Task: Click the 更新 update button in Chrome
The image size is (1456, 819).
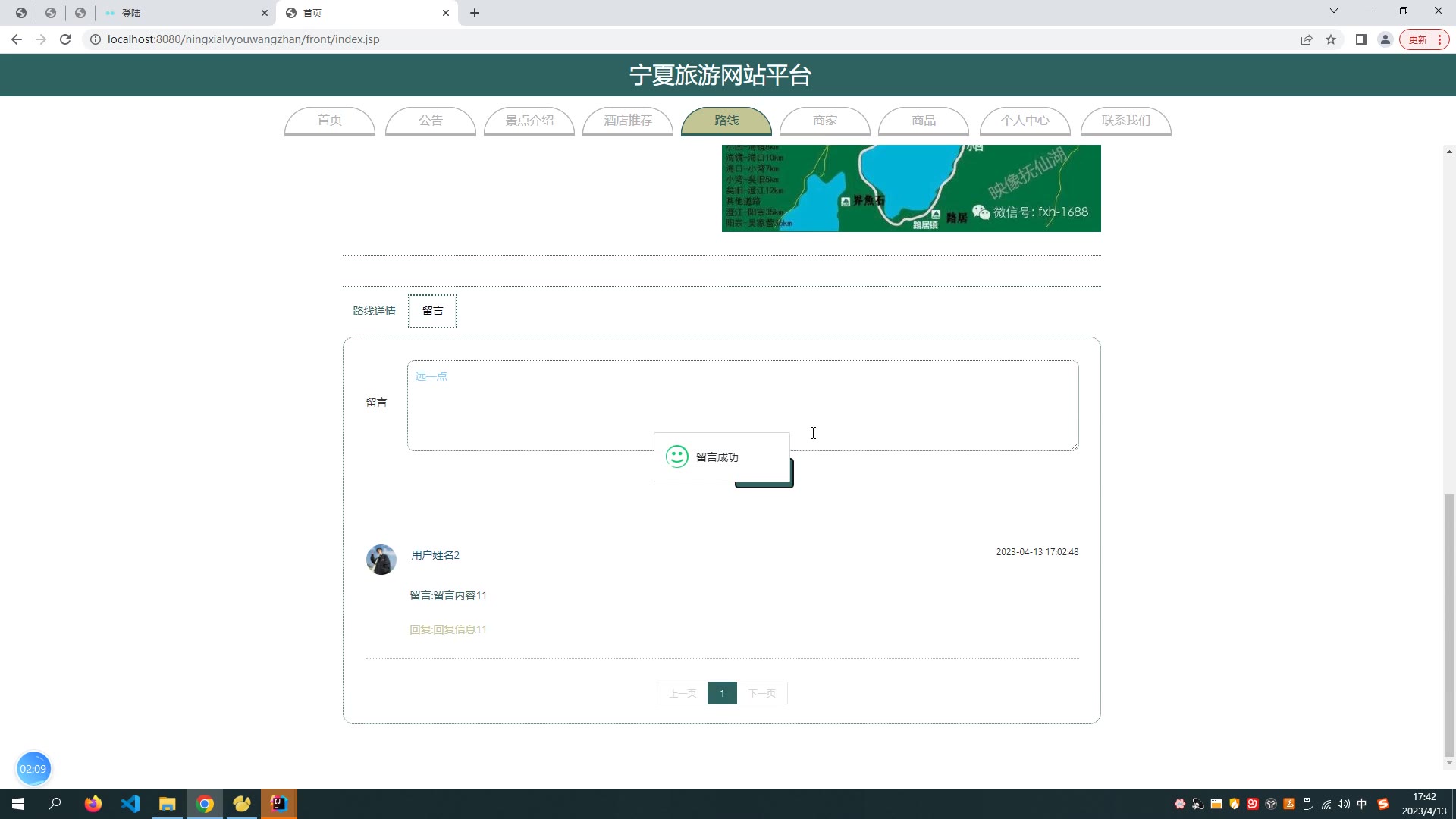Action: pyautogui.click(x=1424, y=39)
